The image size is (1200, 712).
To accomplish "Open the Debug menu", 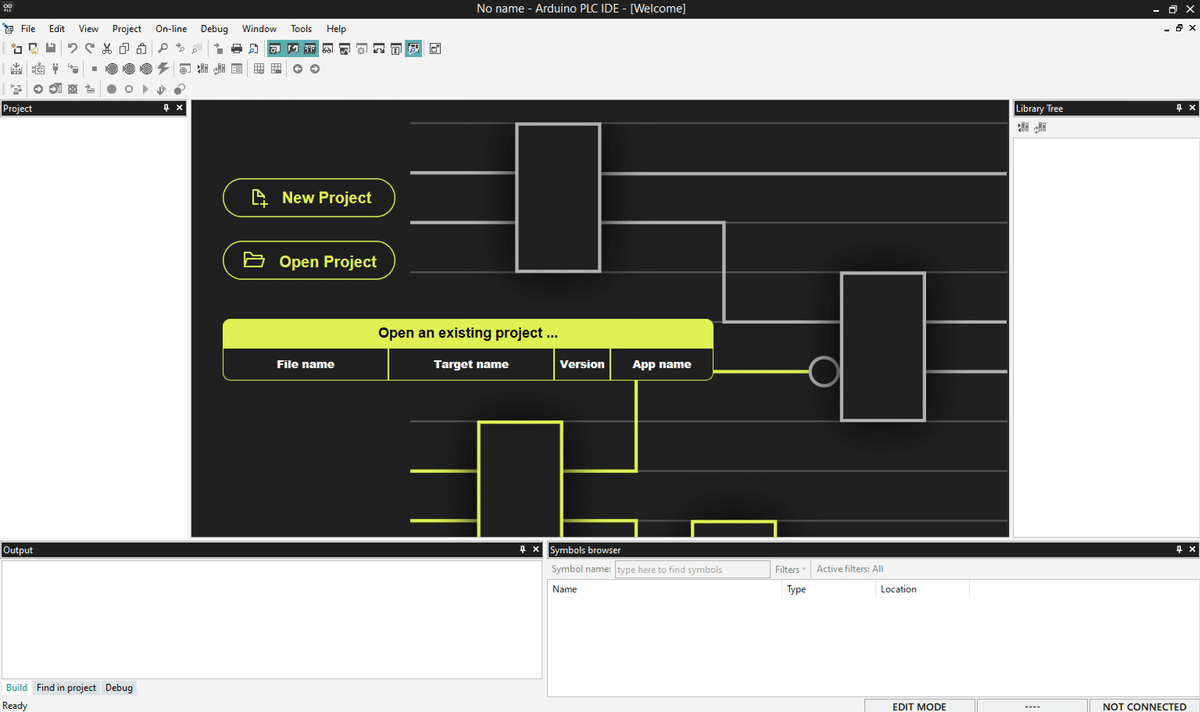I will [x=214, y=29].
